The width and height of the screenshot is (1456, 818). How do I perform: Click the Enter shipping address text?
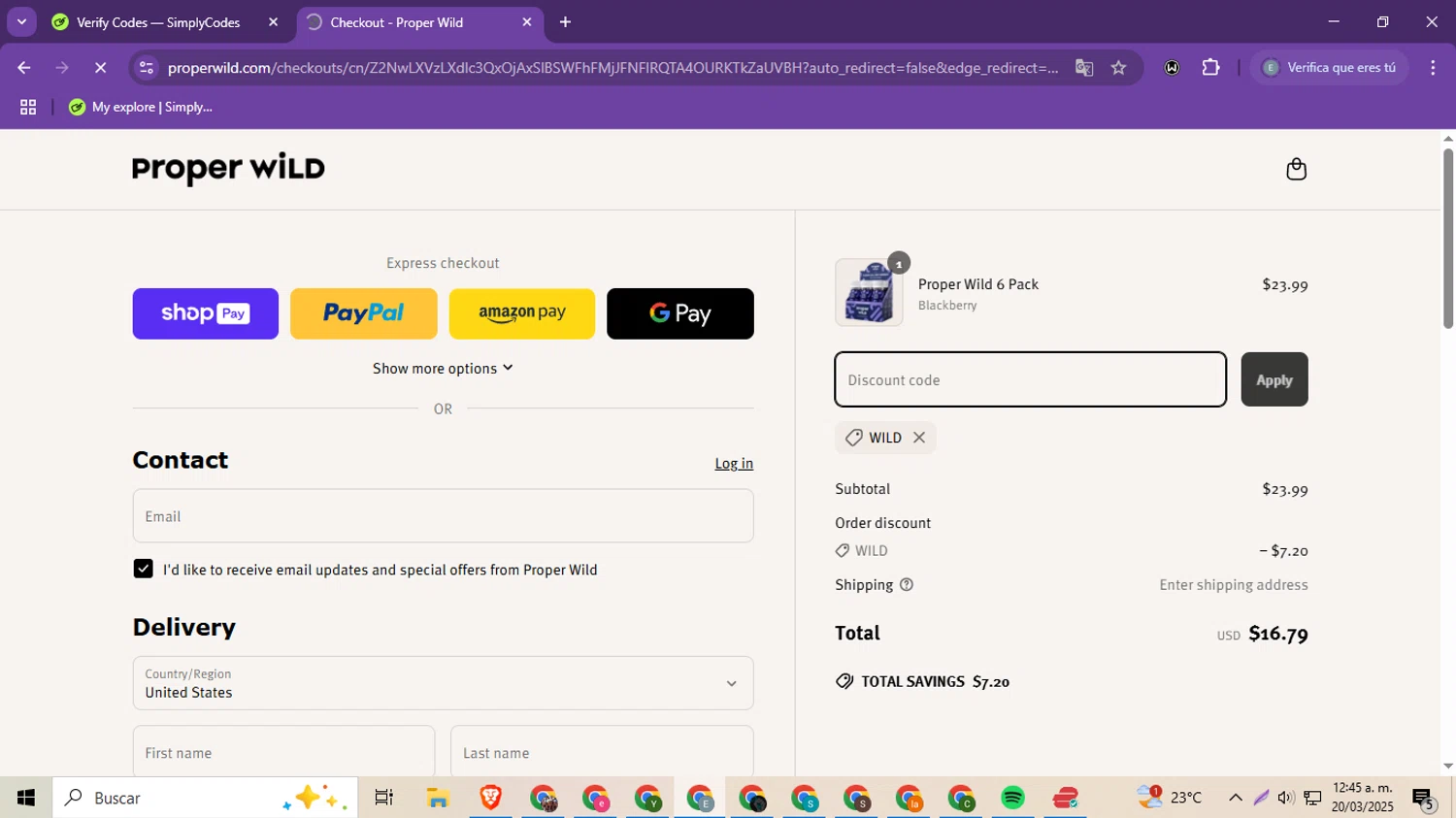tap(1234, 585)
